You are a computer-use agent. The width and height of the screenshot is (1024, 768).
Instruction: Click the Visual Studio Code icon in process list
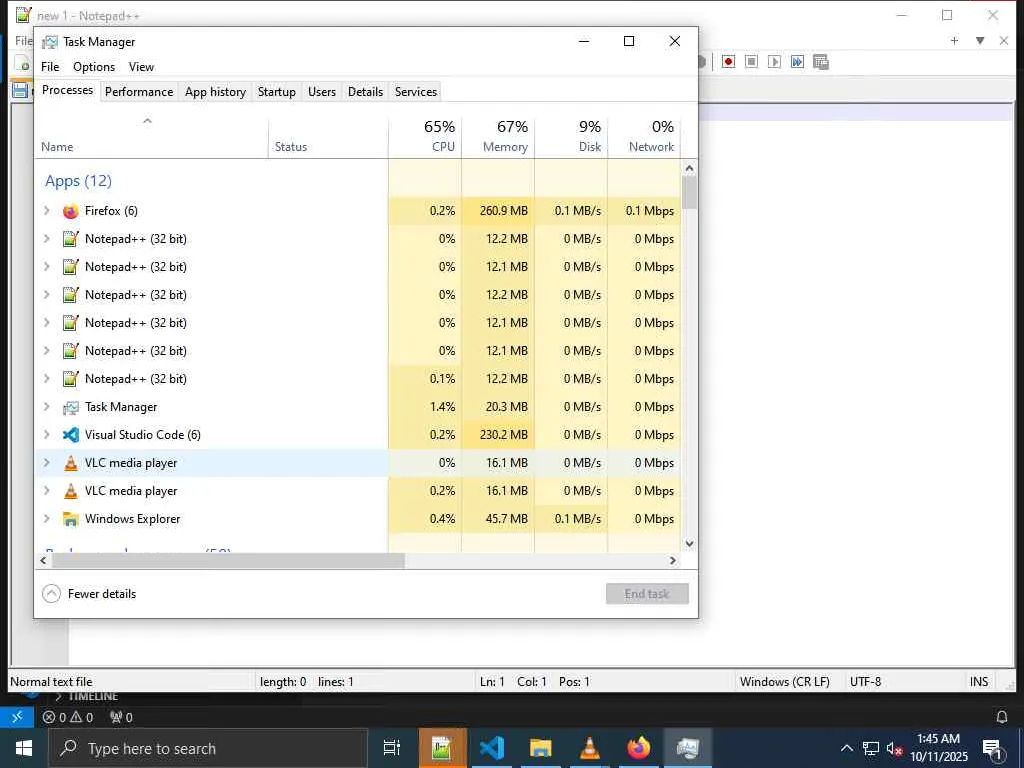[x=71, y=435]
